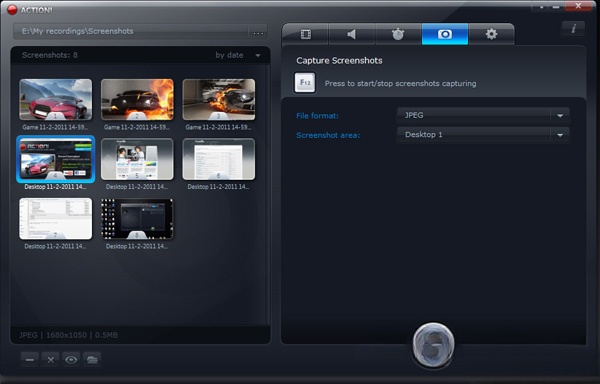This screenshot has width=600, height=384.
Task: Select thumbnail 4 of the Action! website
Action: tap(56, 159)
